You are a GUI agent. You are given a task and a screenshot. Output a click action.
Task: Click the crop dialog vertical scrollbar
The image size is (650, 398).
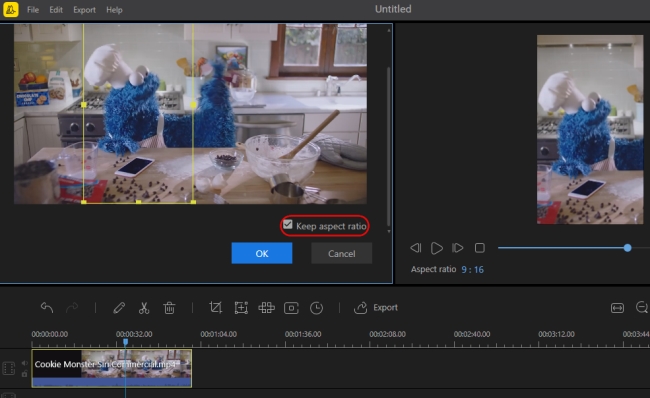click(388, 146)
